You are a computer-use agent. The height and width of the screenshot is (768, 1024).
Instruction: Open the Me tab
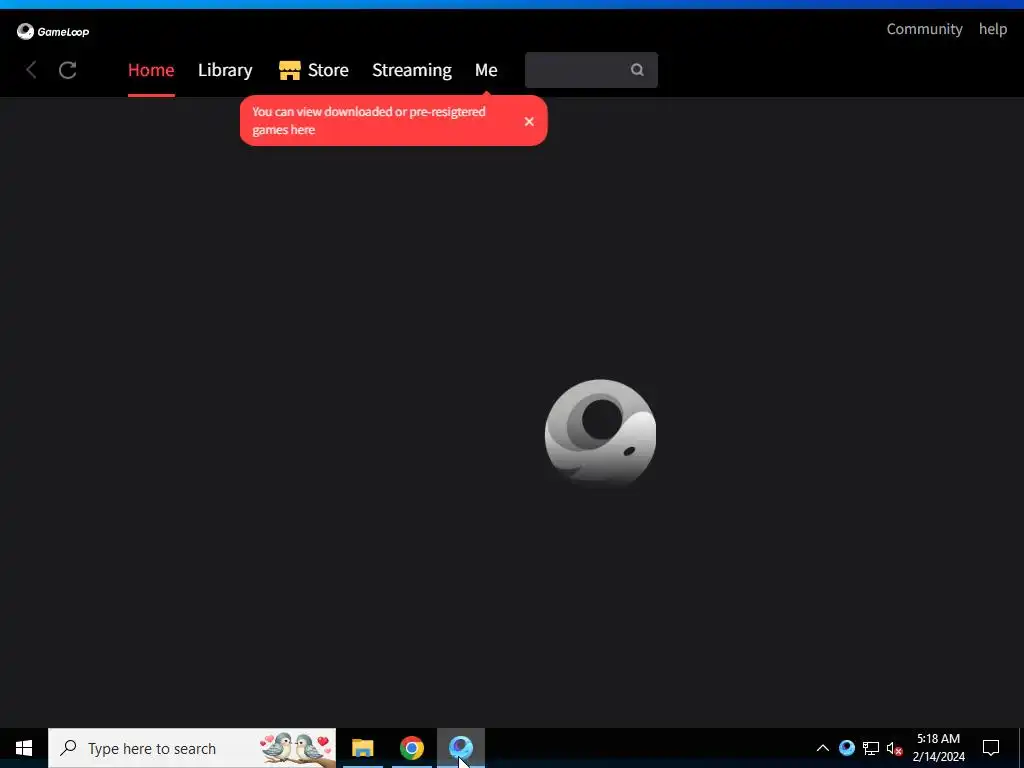click(x=486, y=70)
